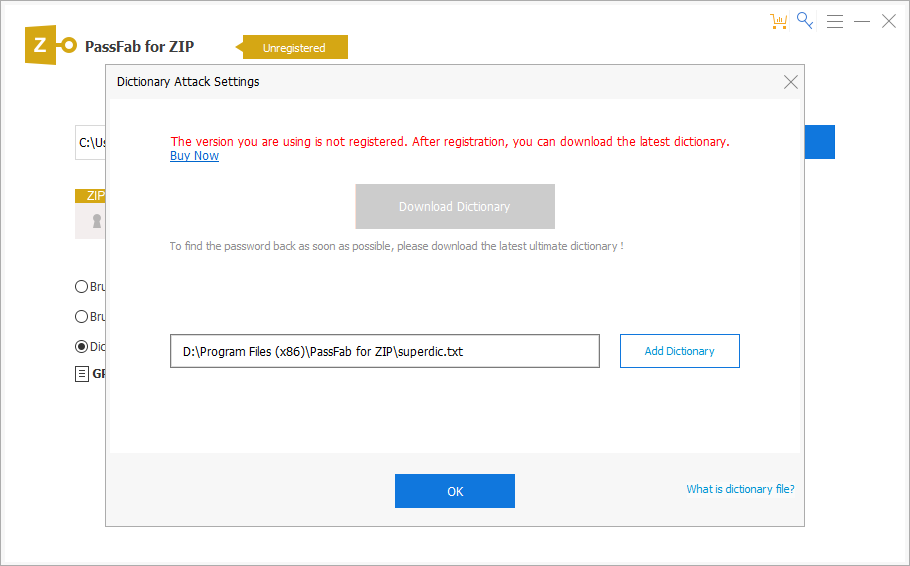910x566 pixels.
Task: Click the Dictionary Attack Settings title
Action: pyautogui.click(x=188, y=82)
